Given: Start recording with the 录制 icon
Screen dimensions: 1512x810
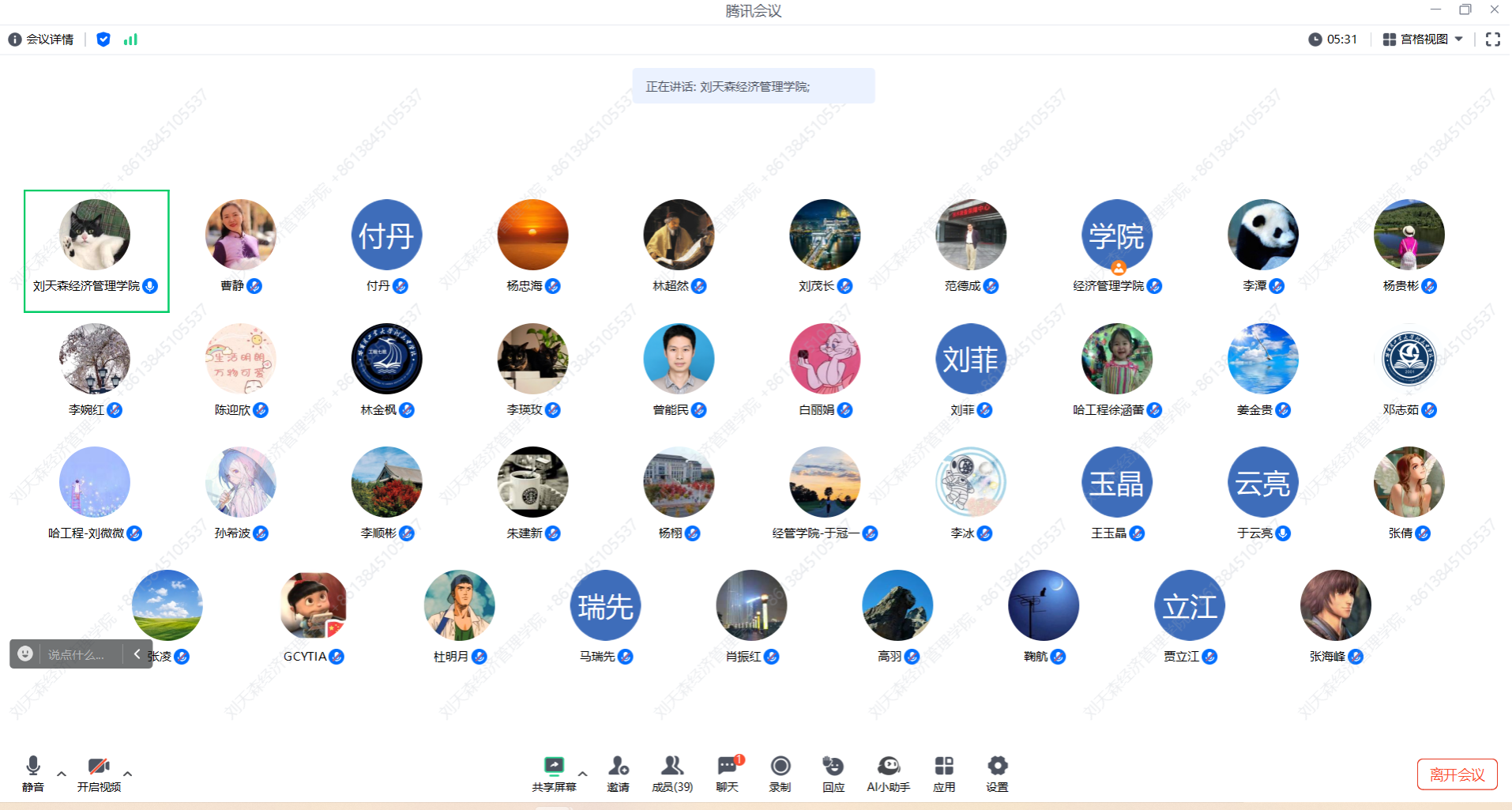Looking at the screenshot, I should (x=780, y=766).
